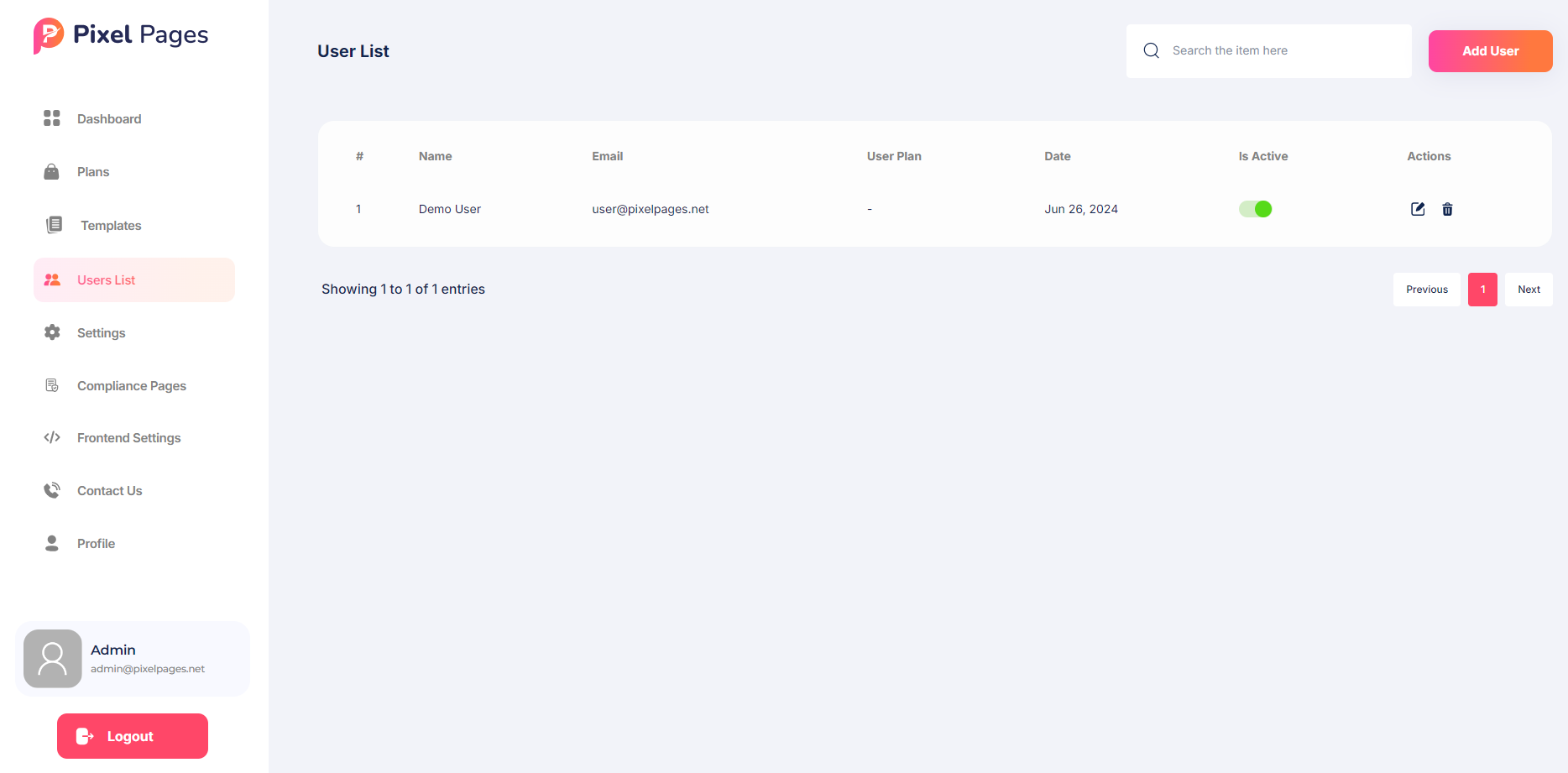1568x773 pixels.
Task: Click the Pixel Pages logo
Action: [x=121, y=35]
